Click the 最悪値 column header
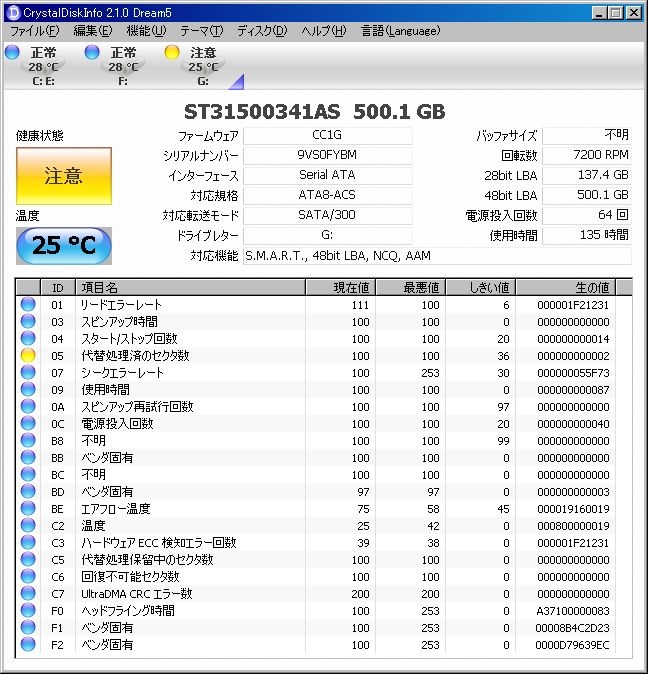The width and height of the screenshot is (648, 674). (411, 287)
